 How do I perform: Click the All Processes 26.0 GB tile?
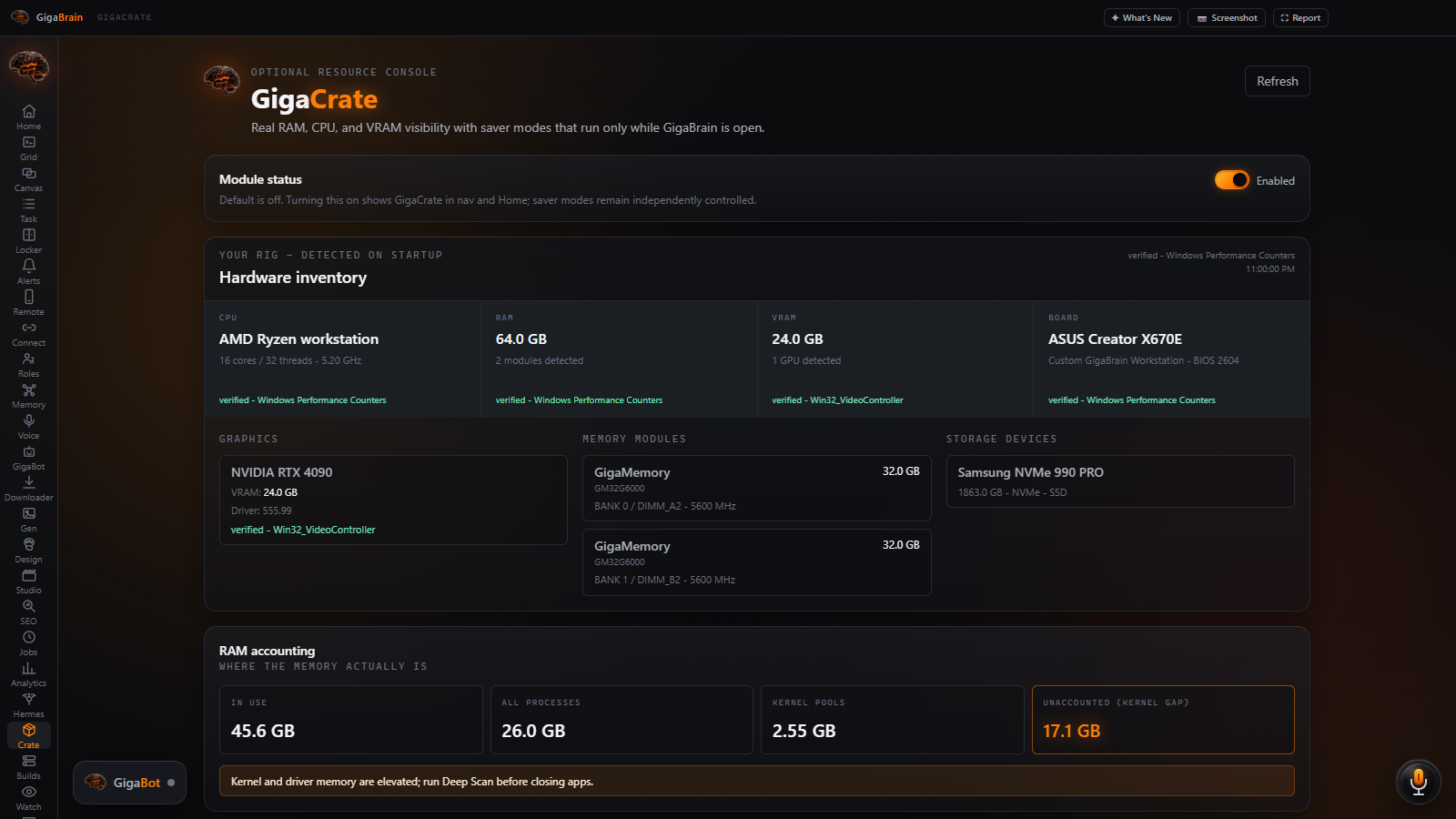[x=622, y=720]
